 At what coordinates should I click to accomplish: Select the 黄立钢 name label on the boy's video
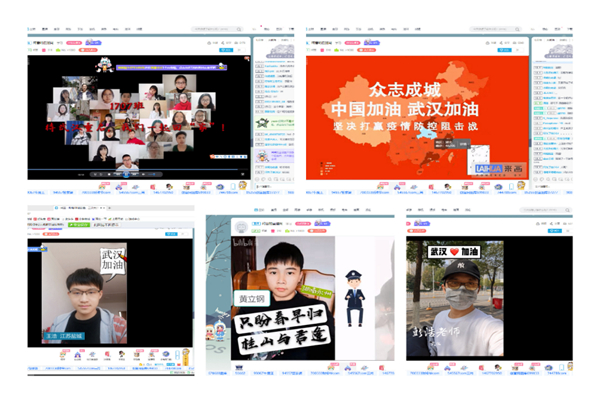click(248, 298)
